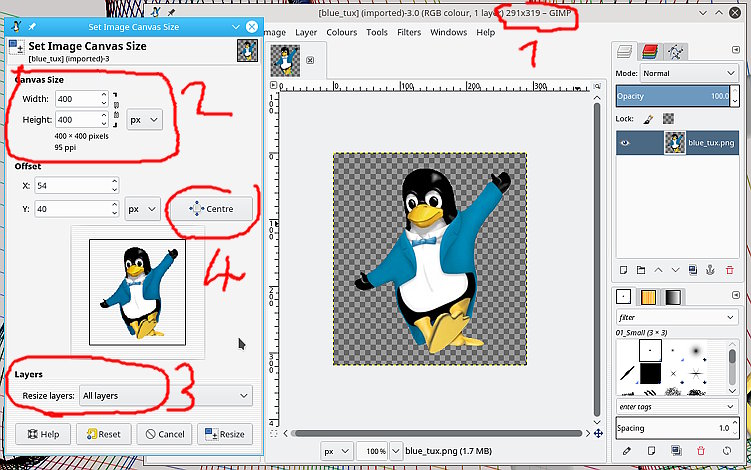The image size is (751, 470).
Task: Adjust the layer Opacity slider
Action: tap(672, 96)
